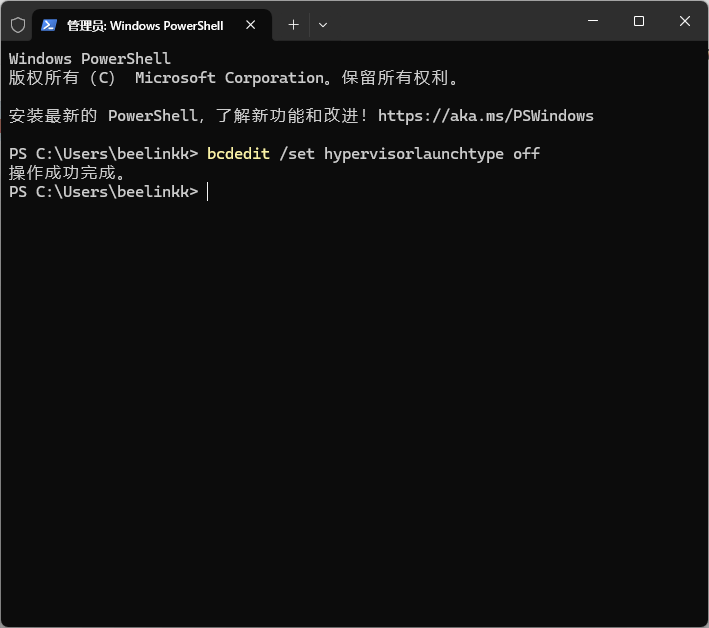Click the empty title bar area
Image resolution: width=709 pixels, height=628 pixels.
click(x=450, y=22)
